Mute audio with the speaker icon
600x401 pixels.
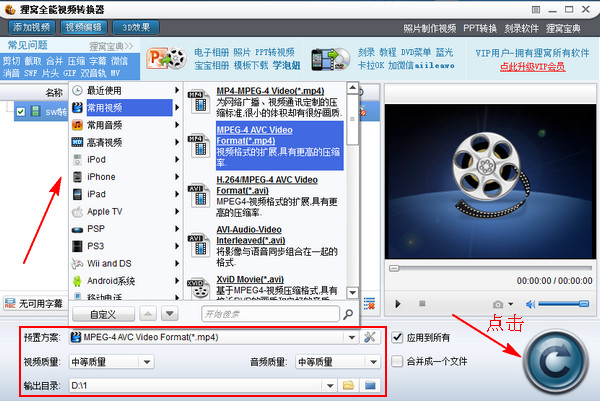[530, 304]
